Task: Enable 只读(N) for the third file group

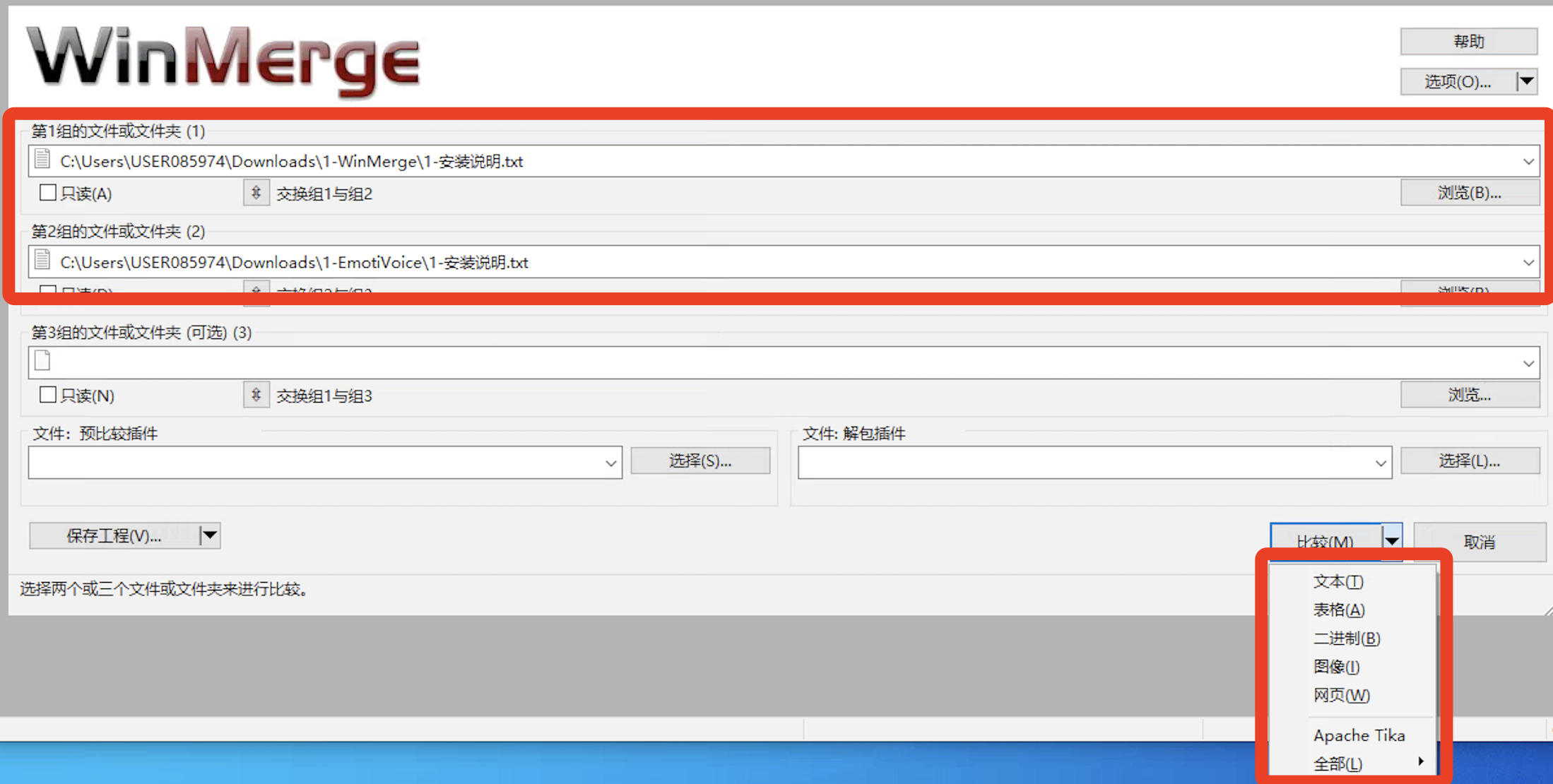Action: [x=47, y=394]
